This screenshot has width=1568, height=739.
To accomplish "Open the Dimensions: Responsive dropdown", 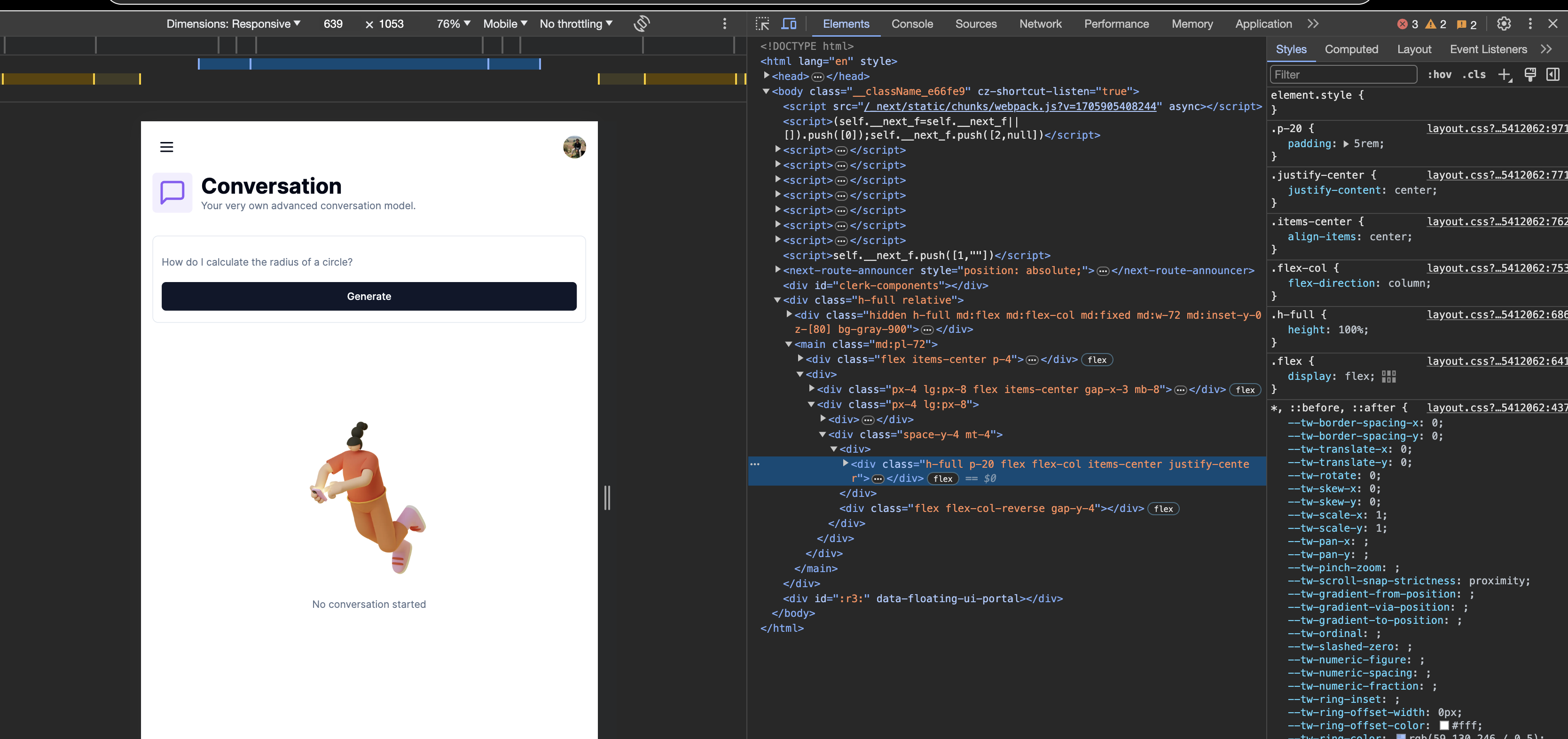I will pyautogui.click(x=234, y=24).
